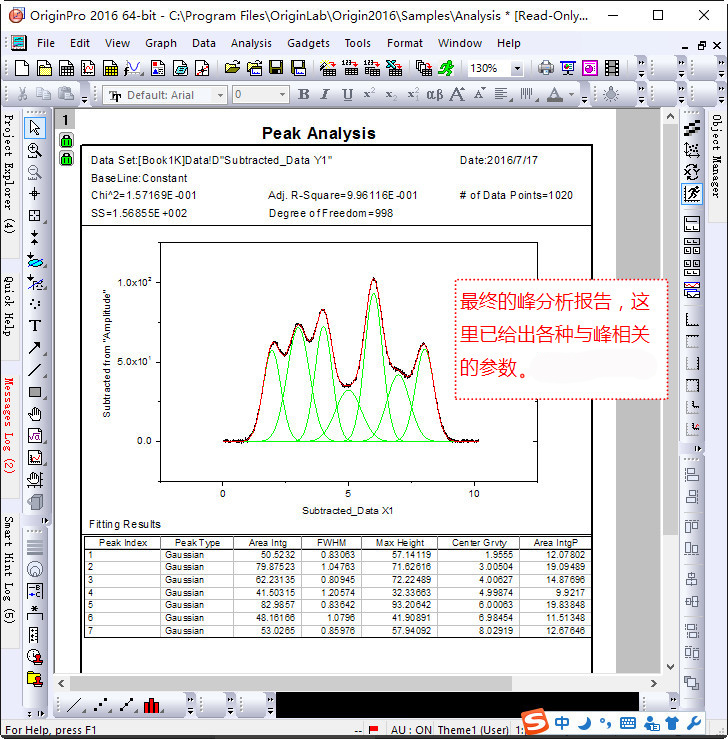This screenshot has height=739, width=728.
Task: Expand the Default: Arial font dropdown
Action: pos(220,95)
